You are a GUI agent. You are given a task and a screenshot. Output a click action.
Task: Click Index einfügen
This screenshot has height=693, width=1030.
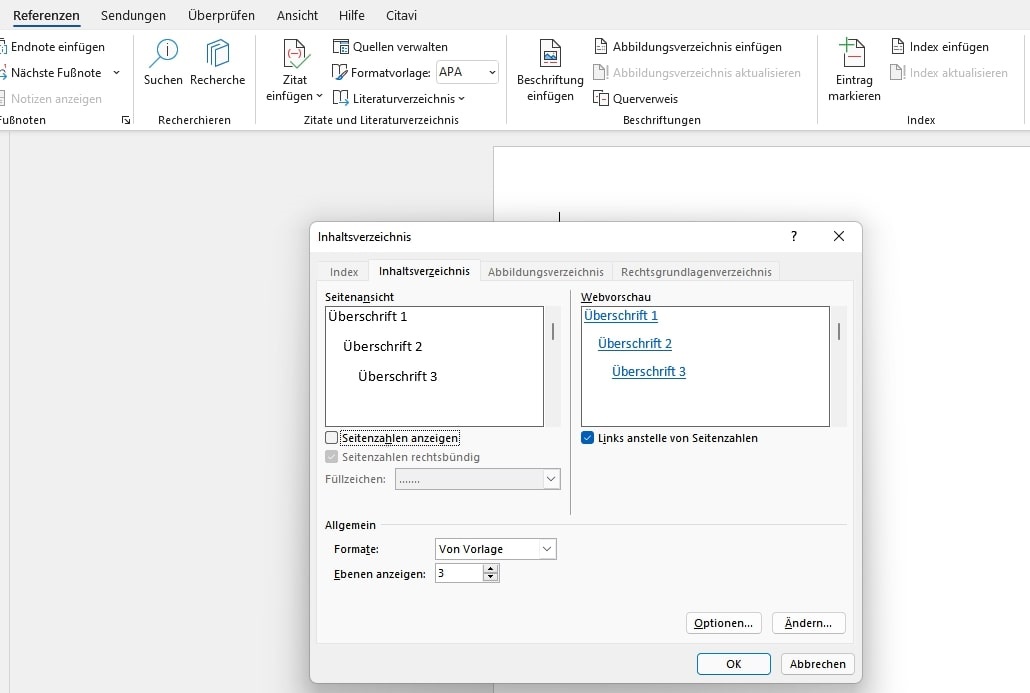point(940,47)
